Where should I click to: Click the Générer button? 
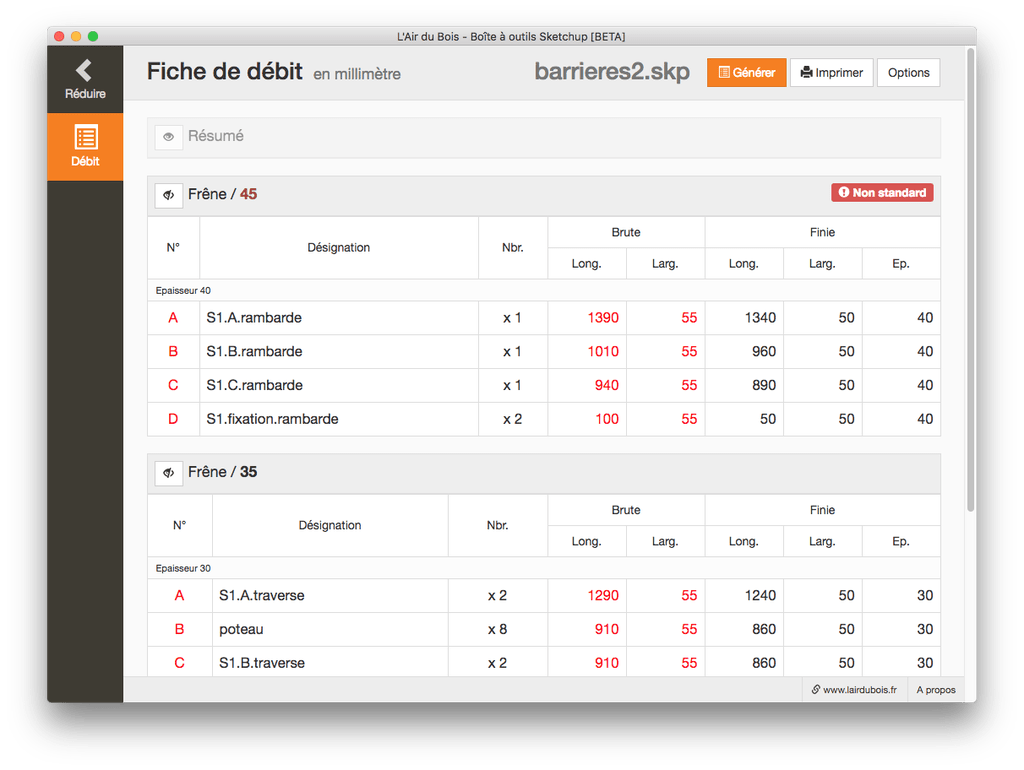coord(746,72)
